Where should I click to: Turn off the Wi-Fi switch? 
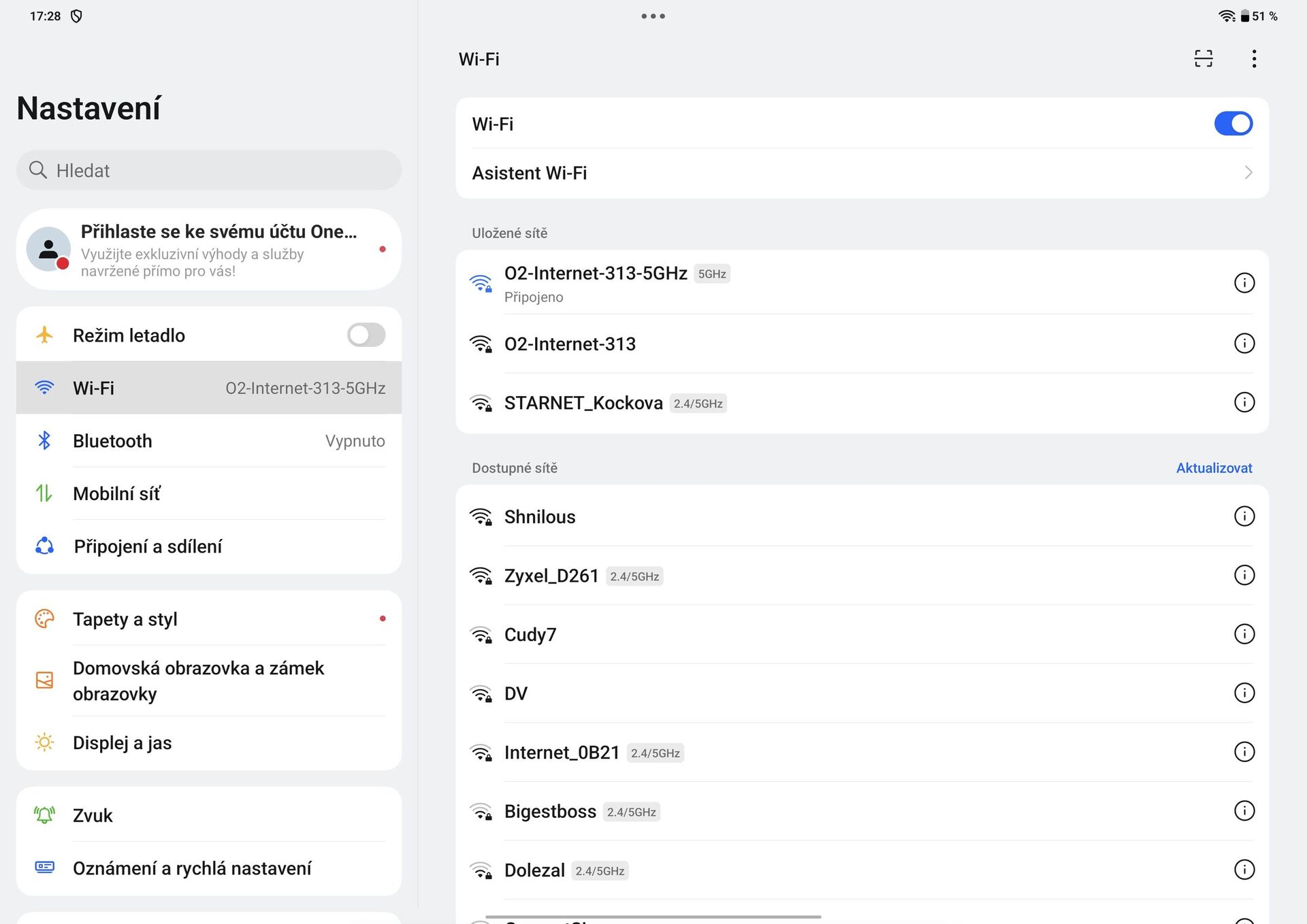1233,124
